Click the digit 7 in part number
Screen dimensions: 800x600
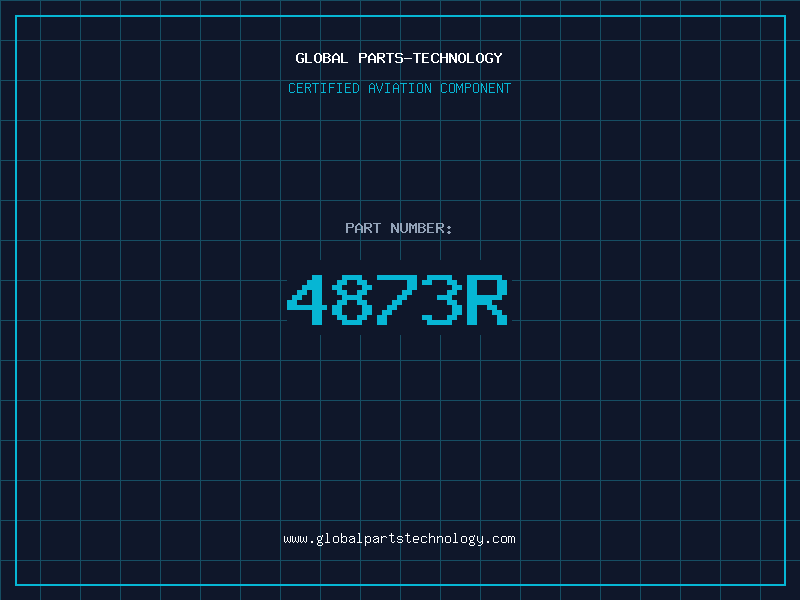point(398,300)
